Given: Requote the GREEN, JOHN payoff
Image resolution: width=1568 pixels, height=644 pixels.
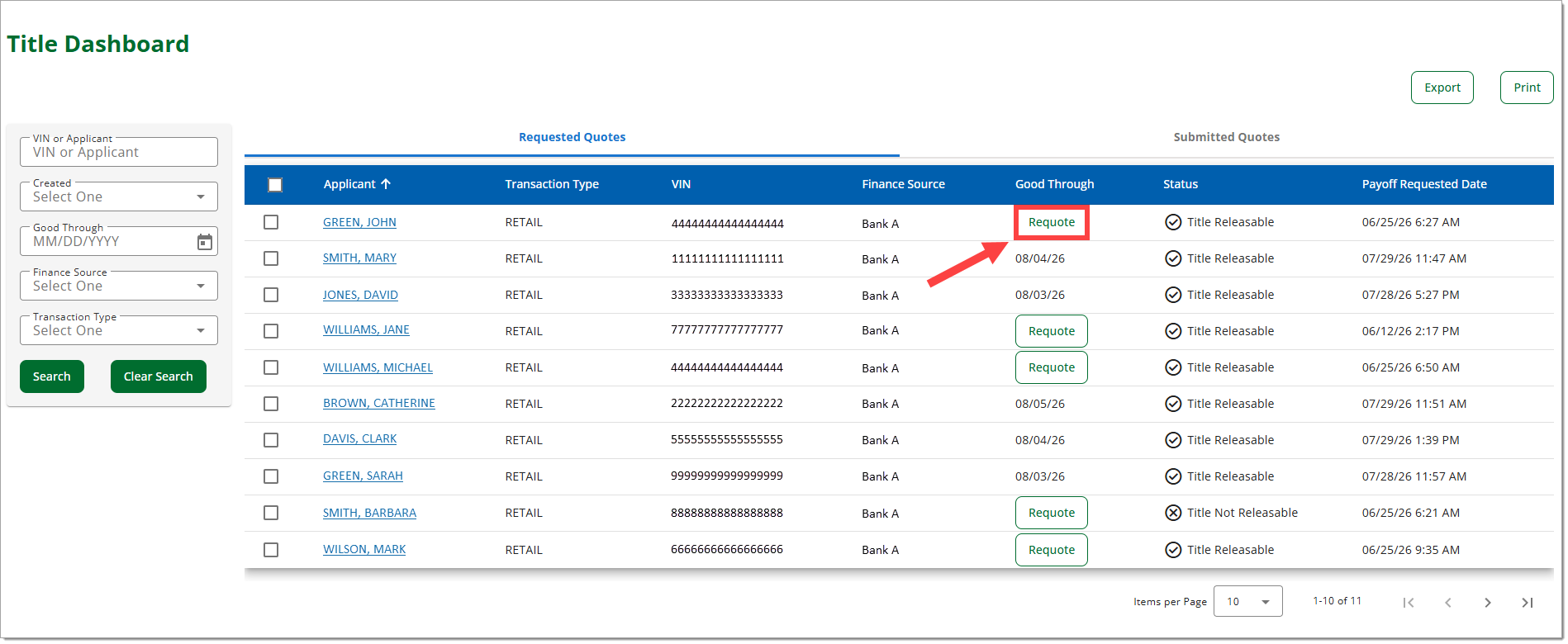Looking at the screenshot, I should point(1052,222).
